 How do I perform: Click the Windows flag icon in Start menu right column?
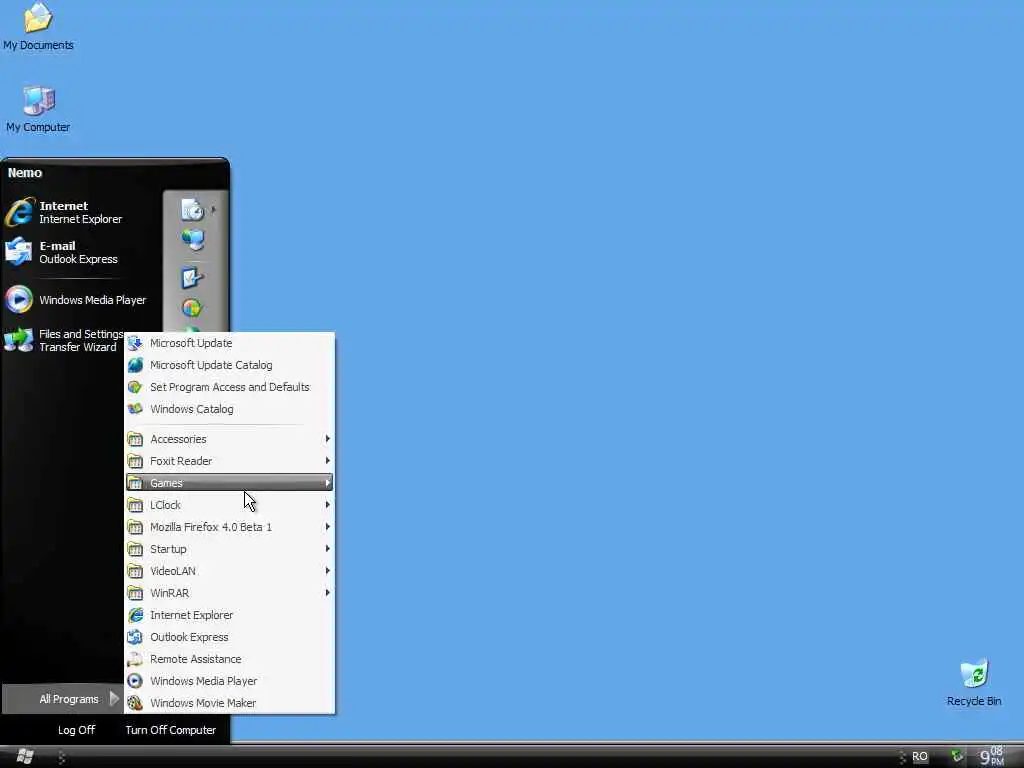191,308
